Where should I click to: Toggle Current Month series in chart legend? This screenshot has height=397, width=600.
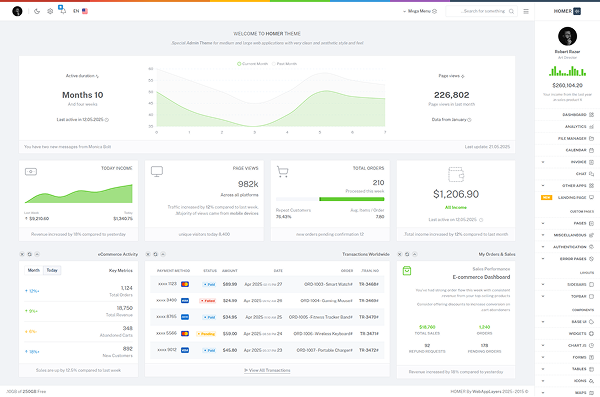tap(253, 64)
